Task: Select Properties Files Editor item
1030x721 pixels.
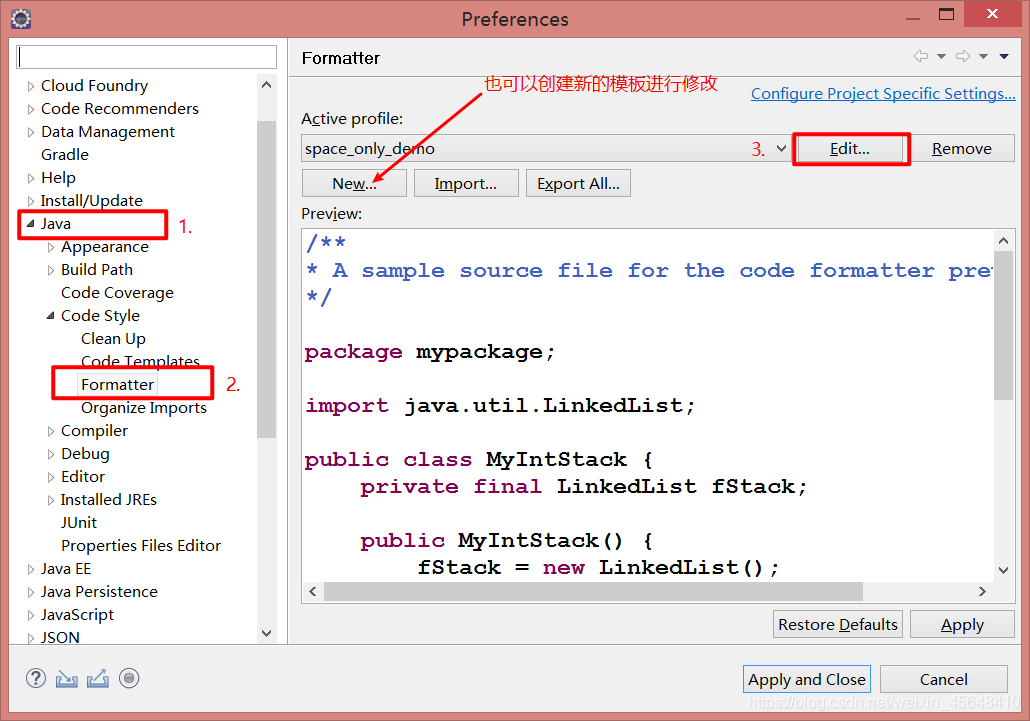Action: (x=141, y=545)
